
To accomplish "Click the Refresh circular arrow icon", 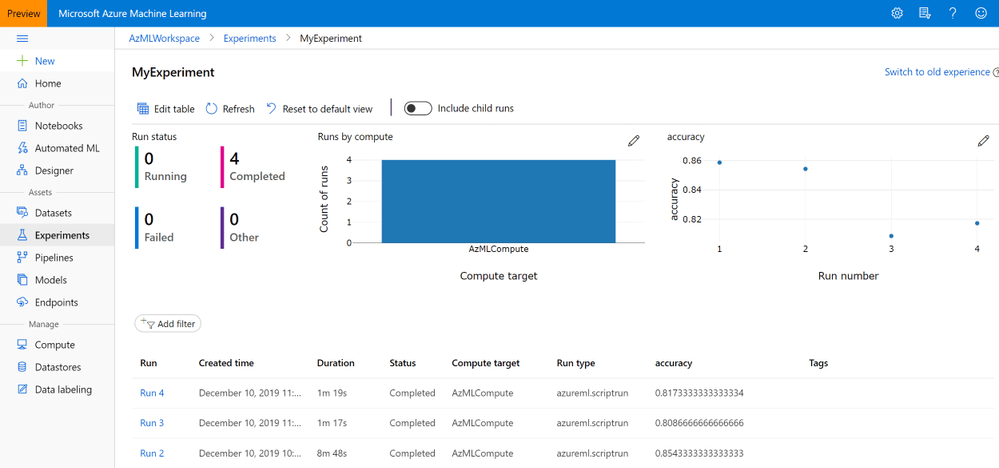I will point(212,109).
